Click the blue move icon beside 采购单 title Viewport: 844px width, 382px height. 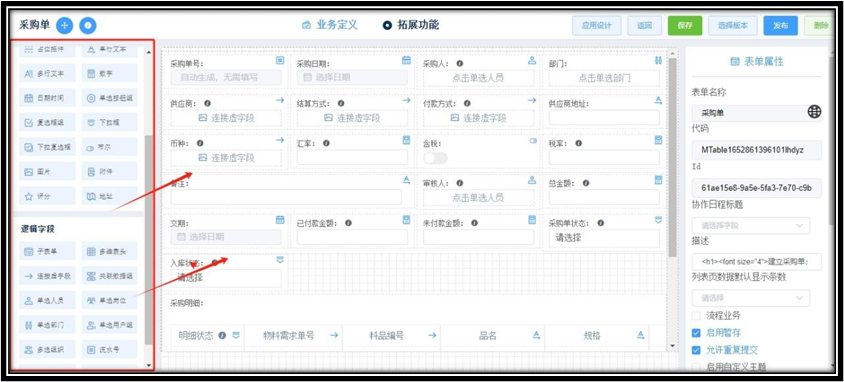[65, 25]
